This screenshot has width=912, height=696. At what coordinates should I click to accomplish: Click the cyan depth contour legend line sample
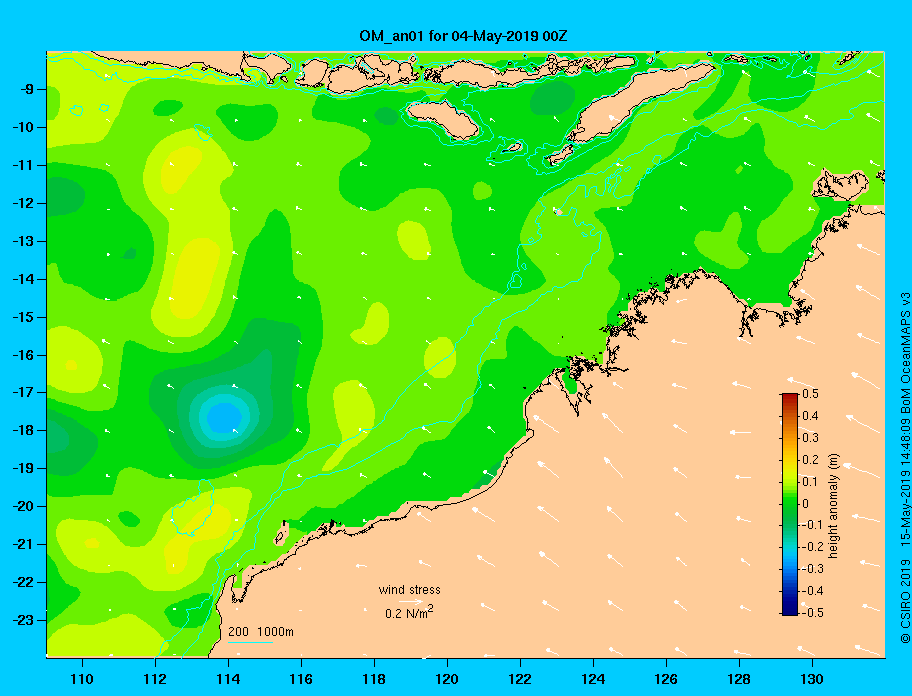[x=250, y=642]
